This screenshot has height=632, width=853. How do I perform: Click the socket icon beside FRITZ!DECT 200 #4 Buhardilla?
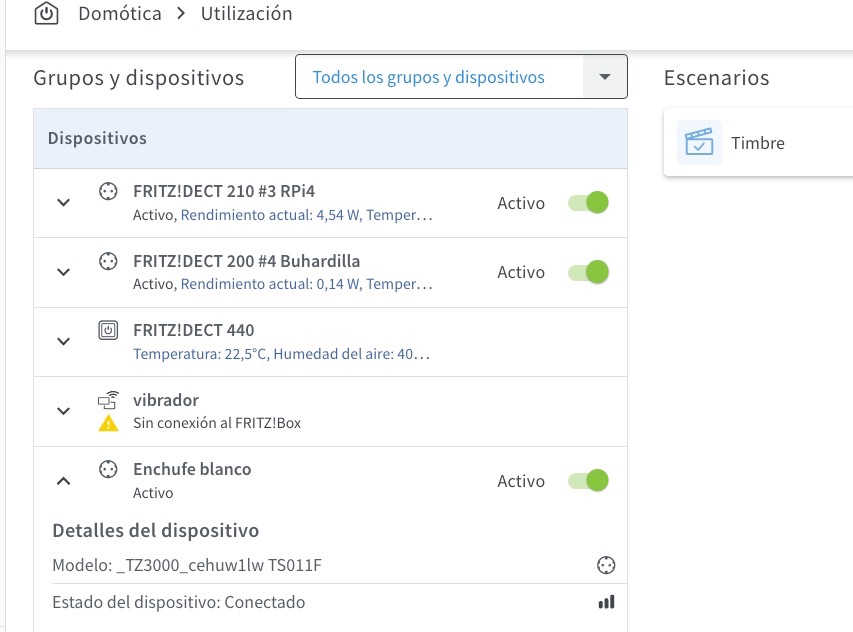click(x=108, y=261)
